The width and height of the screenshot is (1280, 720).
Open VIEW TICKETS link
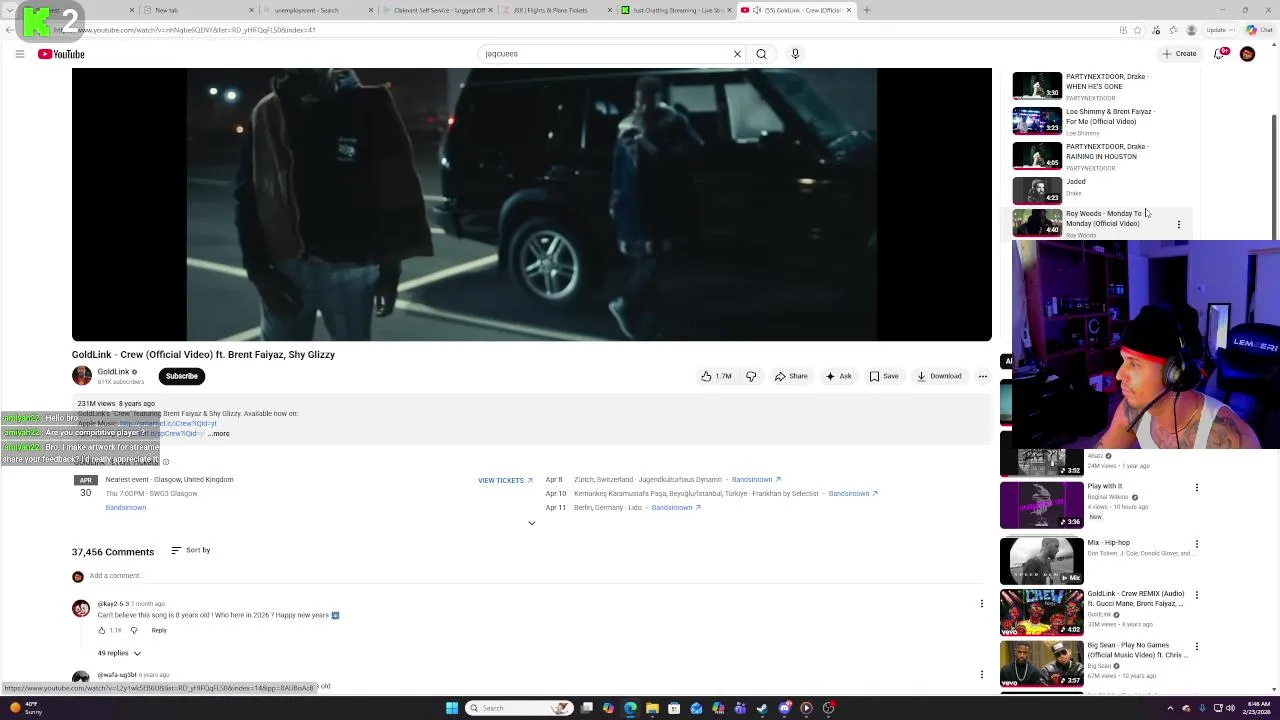(x=505, y=480)
